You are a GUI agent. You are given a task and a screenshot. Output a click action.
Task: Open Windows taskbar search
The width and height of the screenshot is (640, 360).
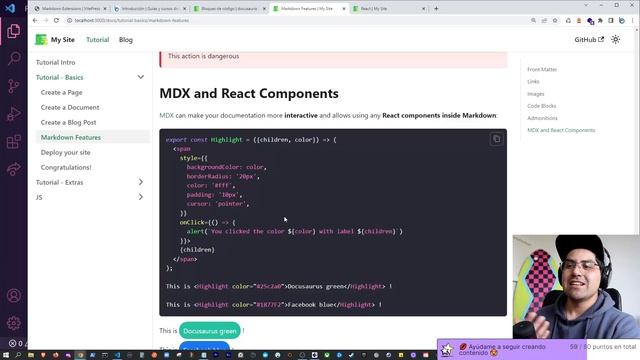click(x=18, y=355)
